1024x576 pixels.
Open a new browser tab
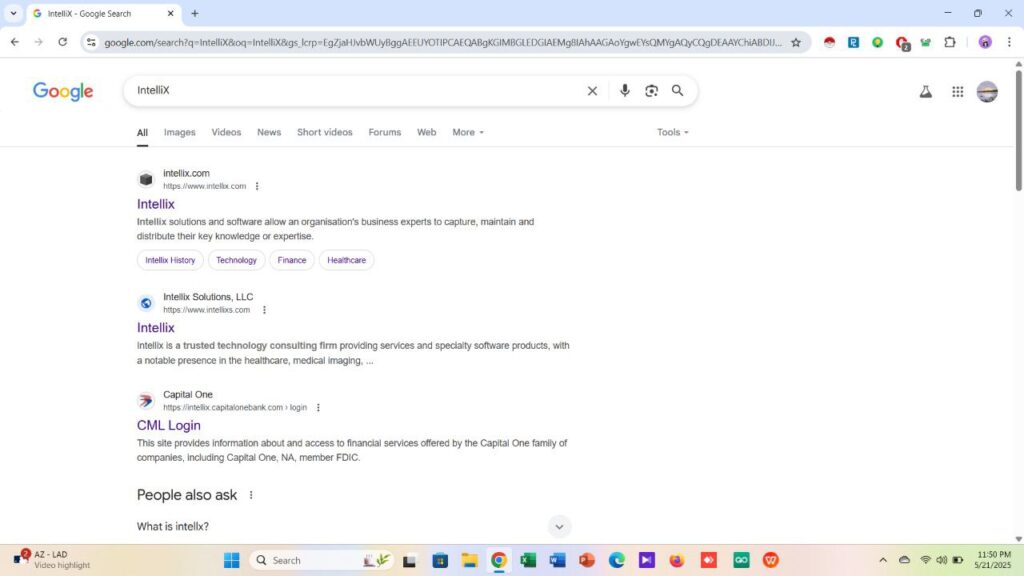(195, 13)
